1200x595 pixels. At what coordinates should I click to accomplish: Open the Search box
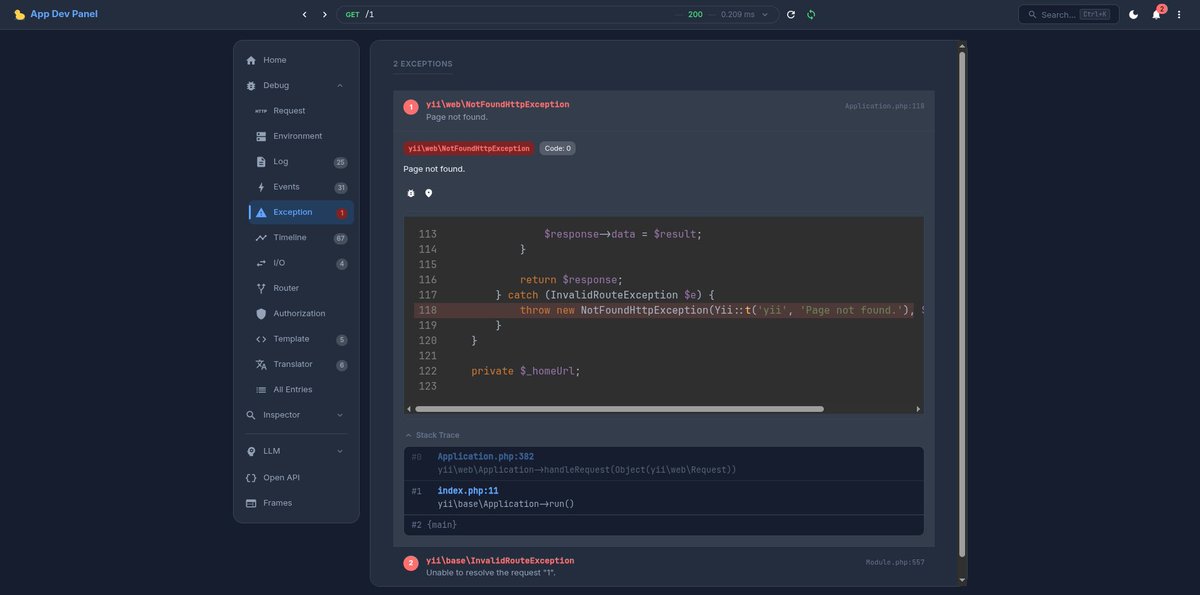(1067, 14)
